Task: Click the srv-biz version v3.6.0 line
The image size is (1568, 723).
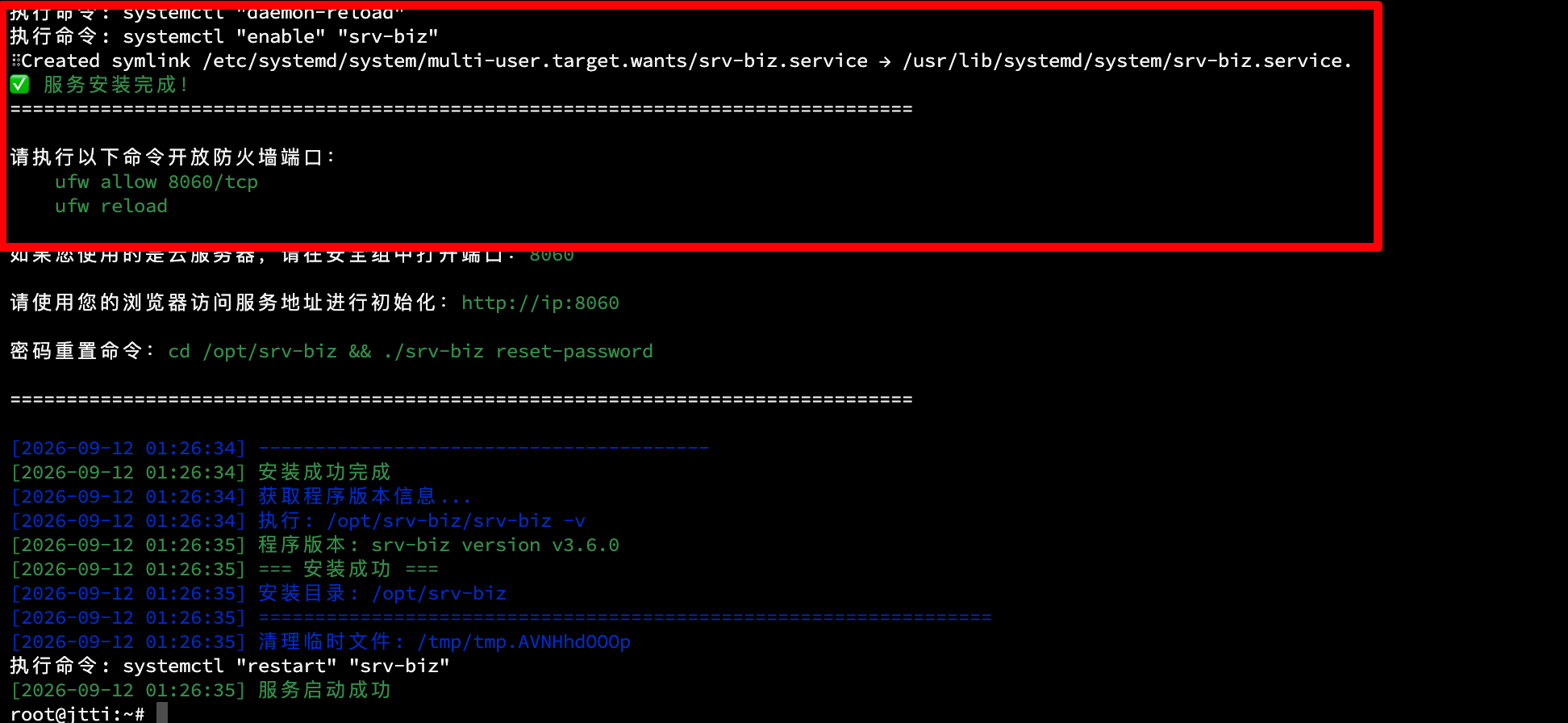Action: tap(315, 545)
